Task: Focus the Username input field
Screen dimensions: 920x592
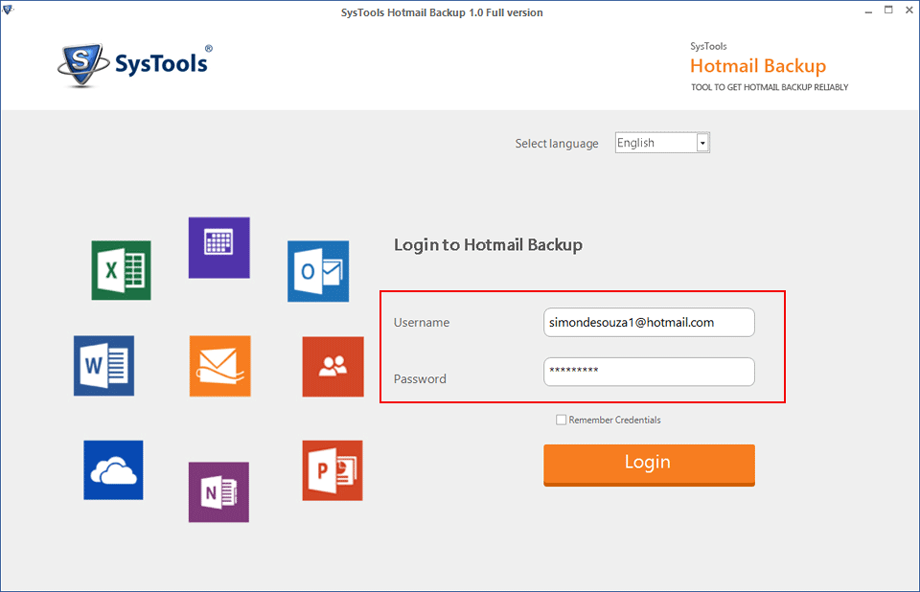Action: (649, 322)
